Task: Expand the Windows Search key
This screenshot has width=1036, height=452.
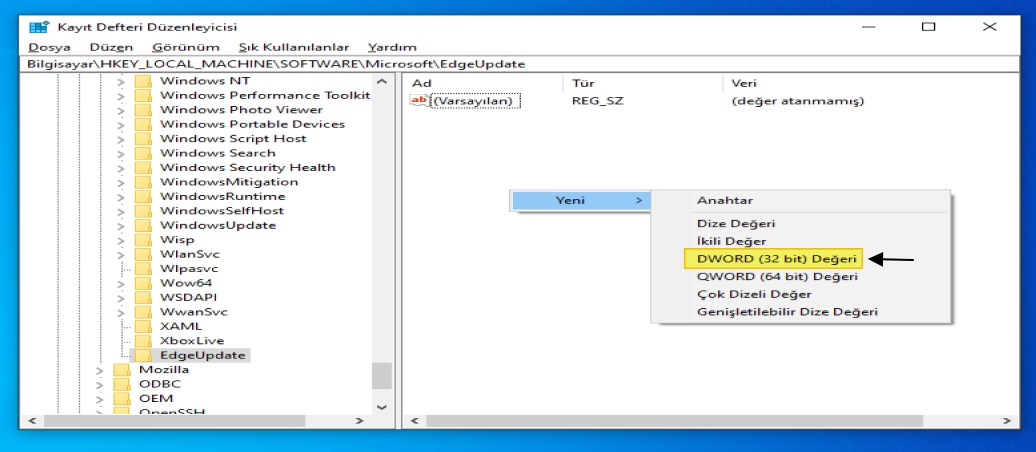Action: 121,154
